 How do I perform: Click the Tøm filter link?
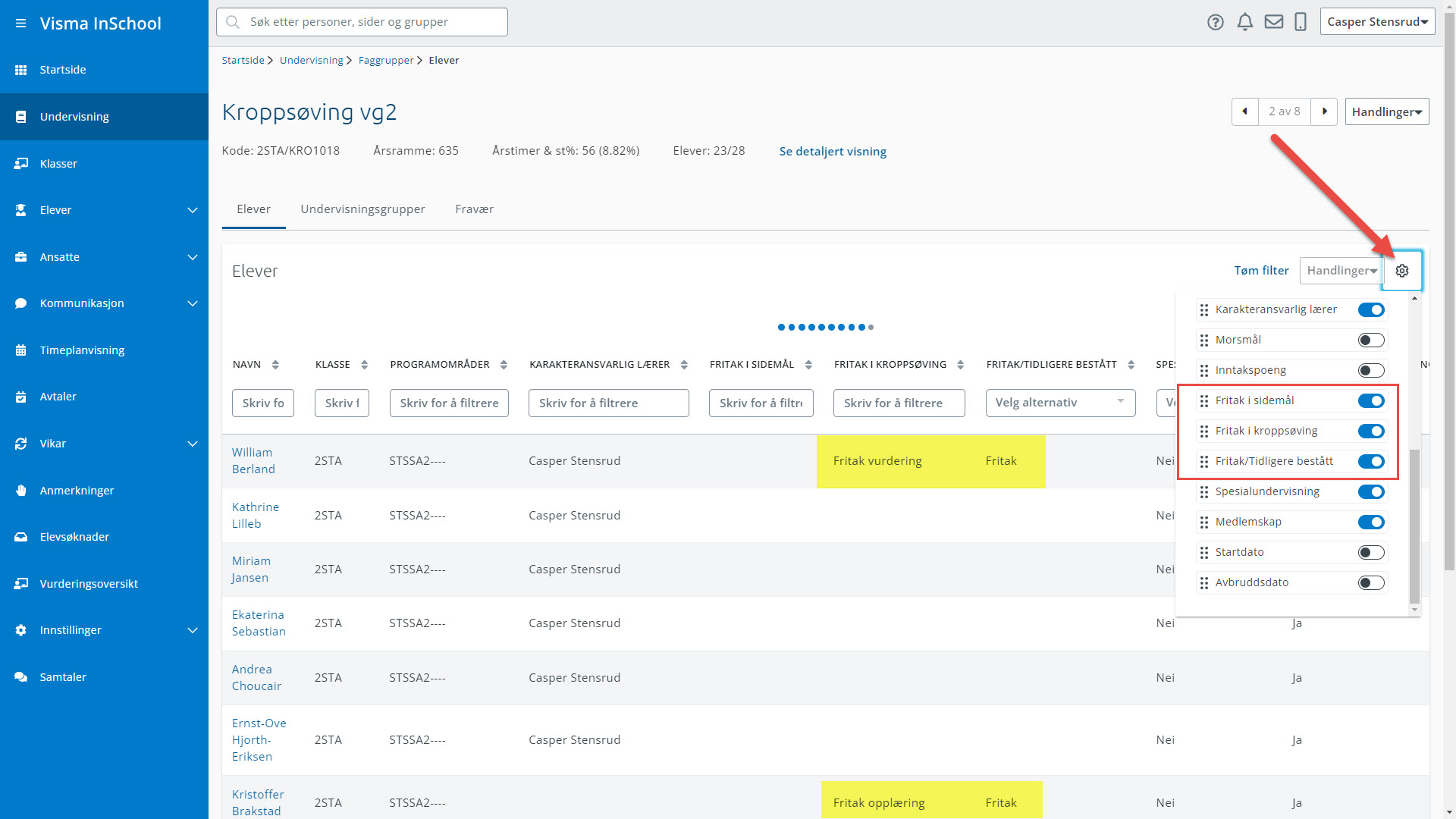pyautogui.click(x=1261, y=271)
